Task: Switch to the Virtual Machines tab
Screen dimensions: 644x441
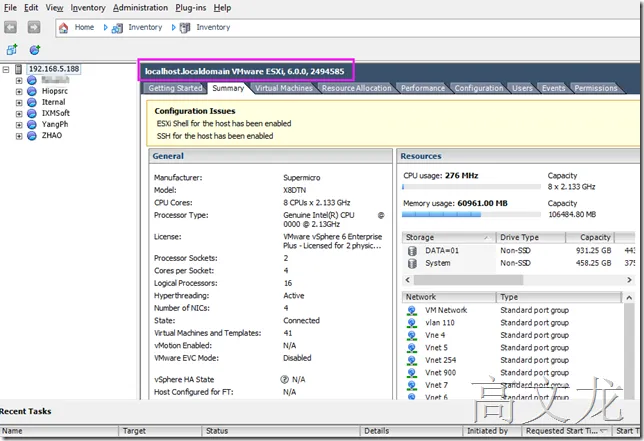Action: click(x=284, y=88)
